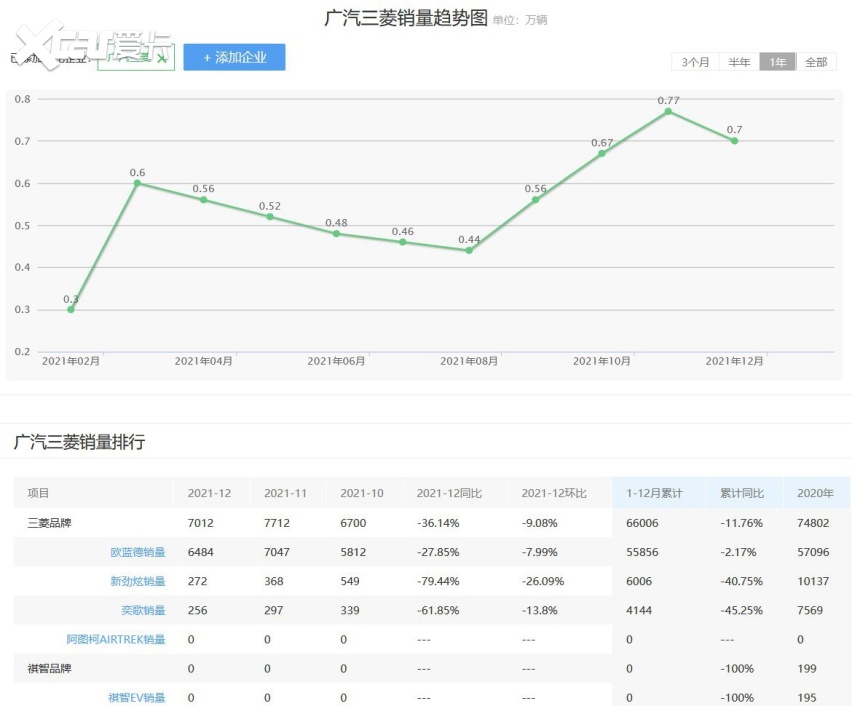Click the 累计同比 column header
Screen dimensions: 852x706
[x=742, y=493]
